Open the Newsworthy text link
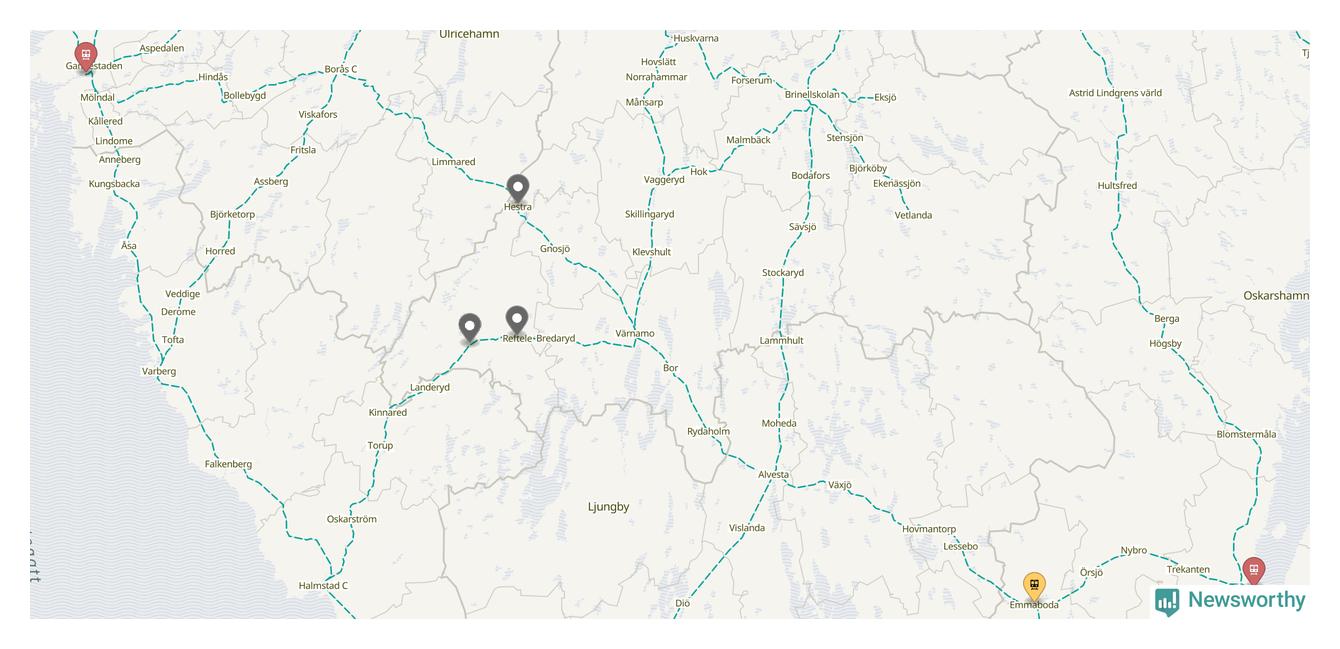 (x=1246, y=600)
